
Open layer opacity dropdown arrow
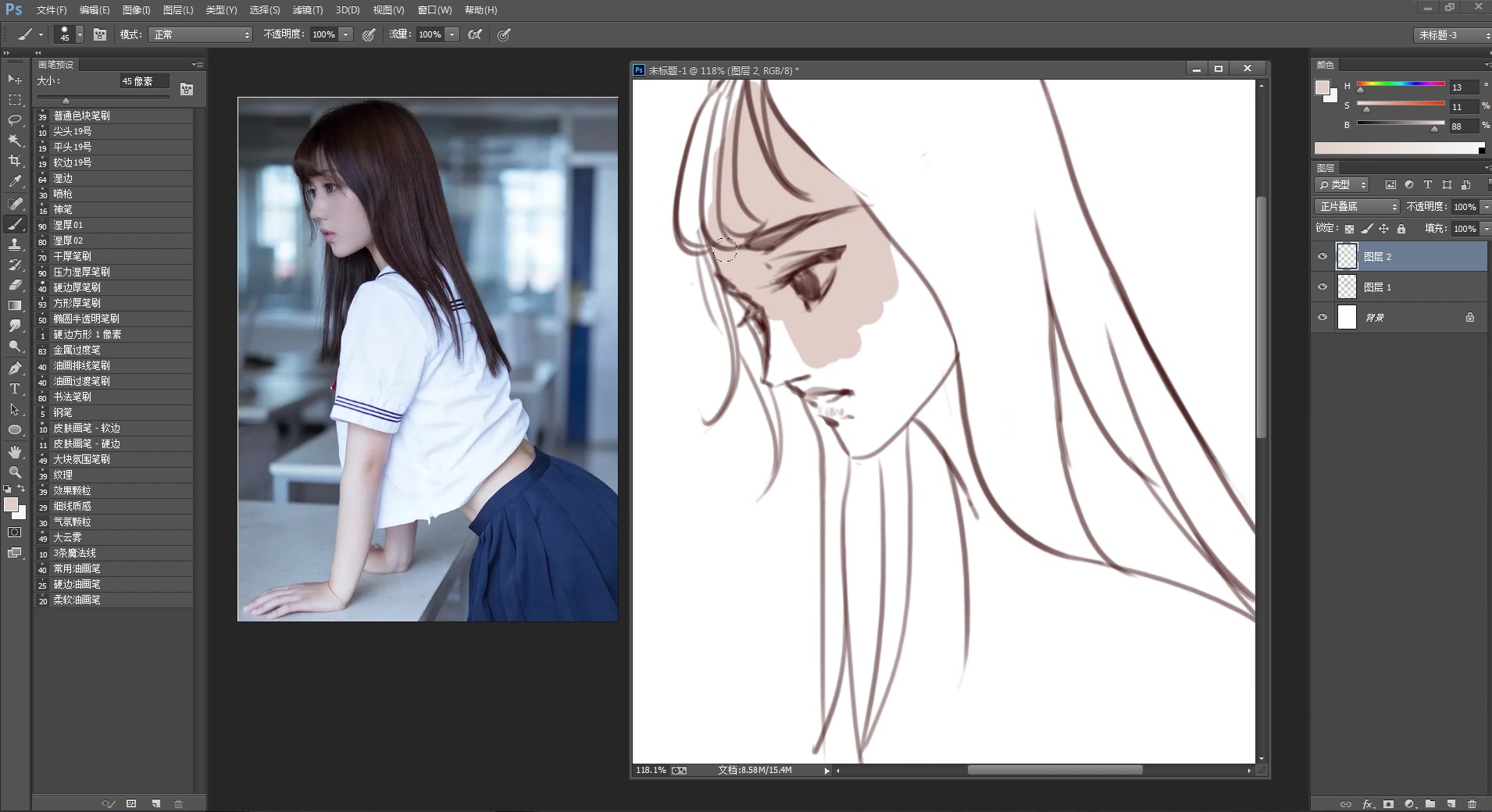point(1485,207)
